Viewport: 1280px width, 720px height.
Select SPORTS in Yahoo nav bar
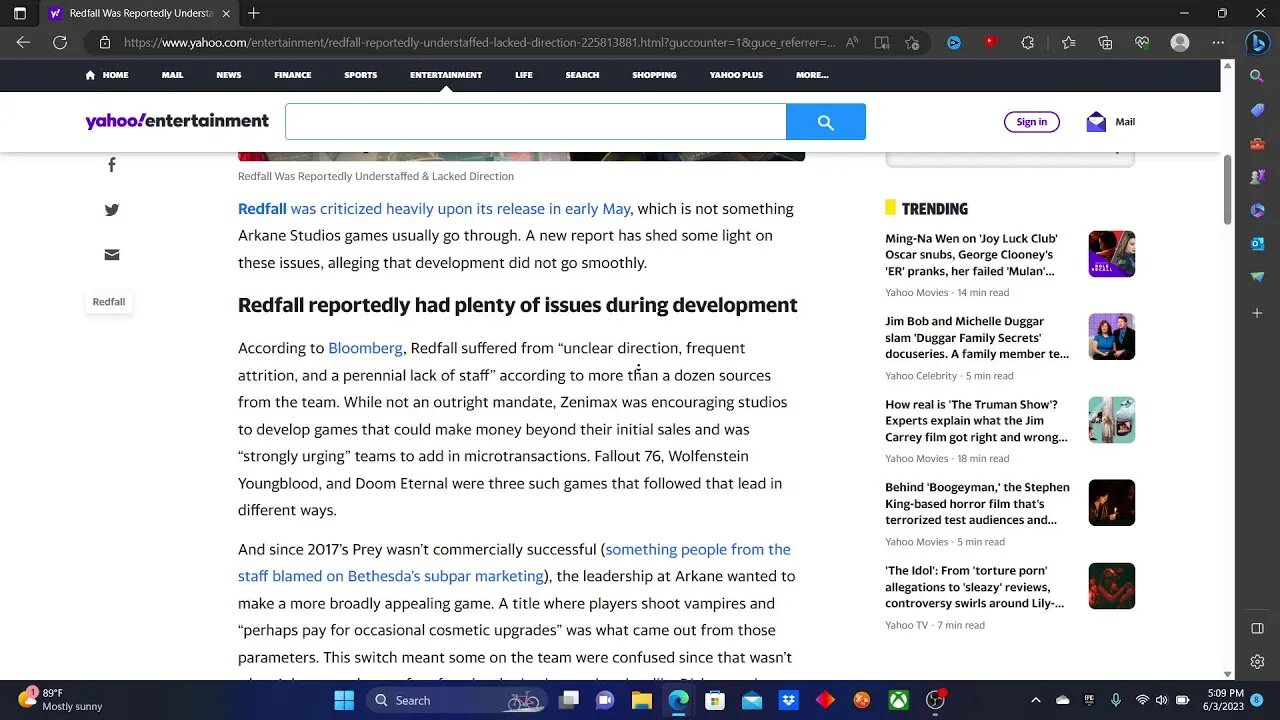coord(361,75)
